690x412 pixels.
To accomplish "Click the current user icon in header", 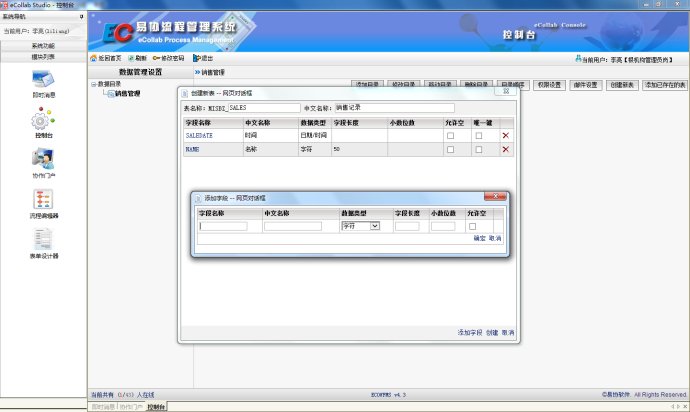I will tap(578, 59).
